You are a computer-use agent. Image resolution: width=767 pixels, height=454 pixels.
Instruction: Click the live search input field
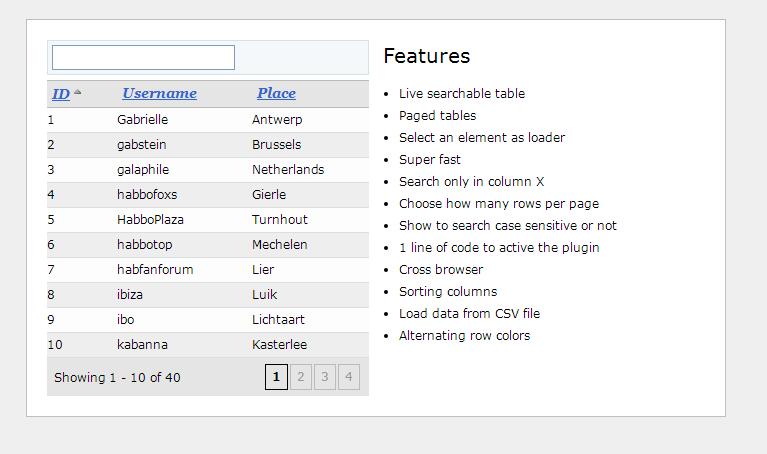coord(143,57)
